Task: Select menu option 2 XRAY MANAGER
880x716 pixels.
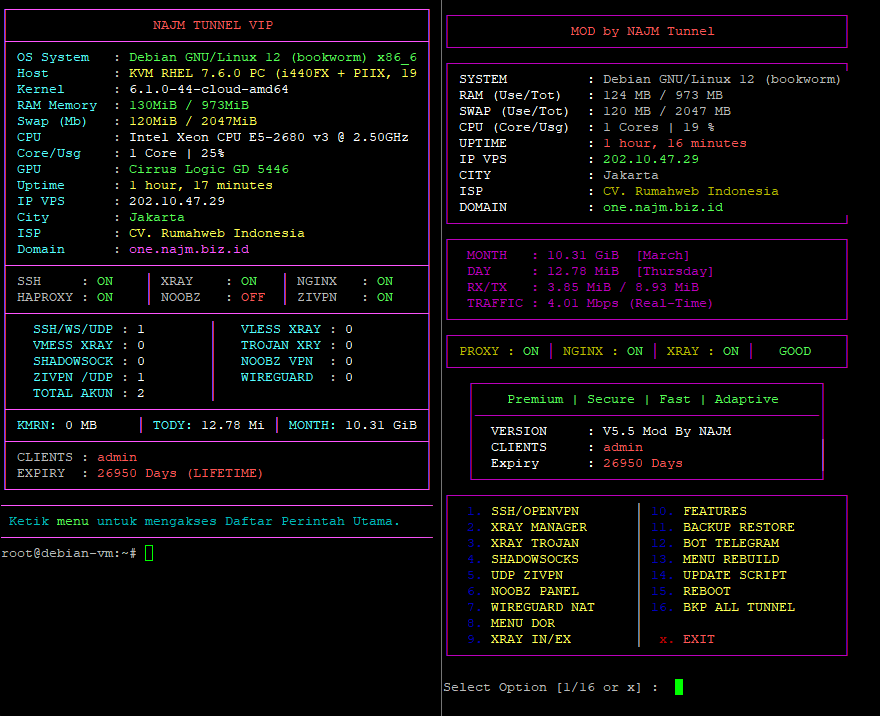Action: click(x=527, y=527)
